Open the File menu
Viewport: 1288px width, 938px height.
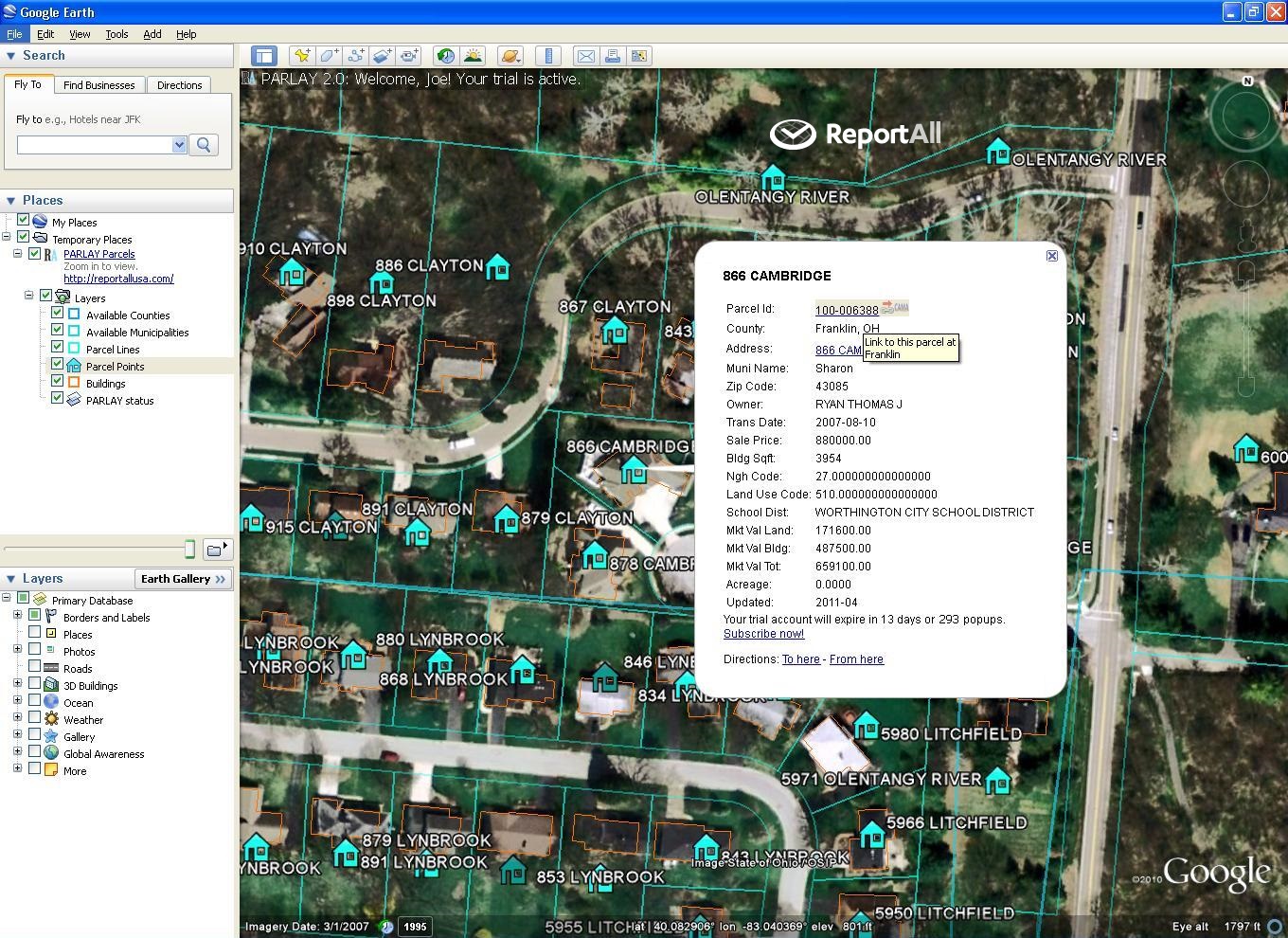(14, 34)
